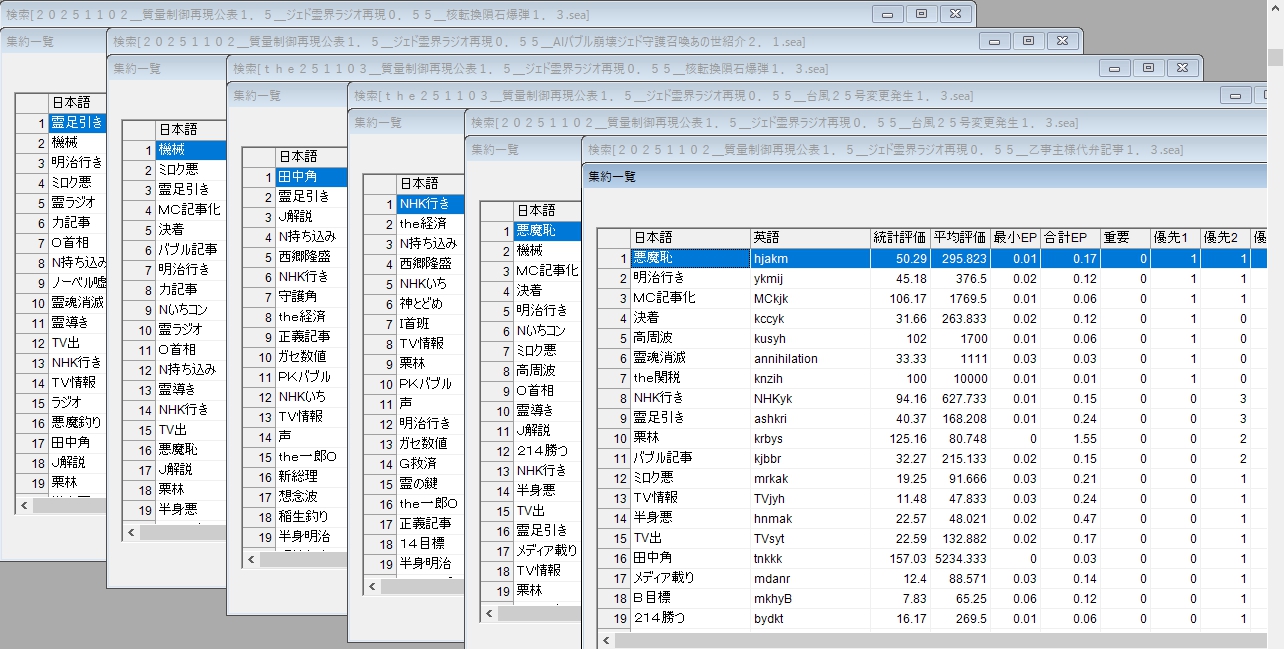Click left scroll arrow in frontmost table
Viewport: 1284px width, 649px height.
pos(607,639)
